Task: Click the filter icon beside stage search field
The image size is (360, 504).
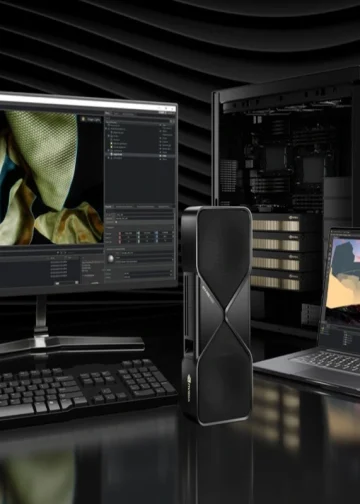Action: click(171, 121)
